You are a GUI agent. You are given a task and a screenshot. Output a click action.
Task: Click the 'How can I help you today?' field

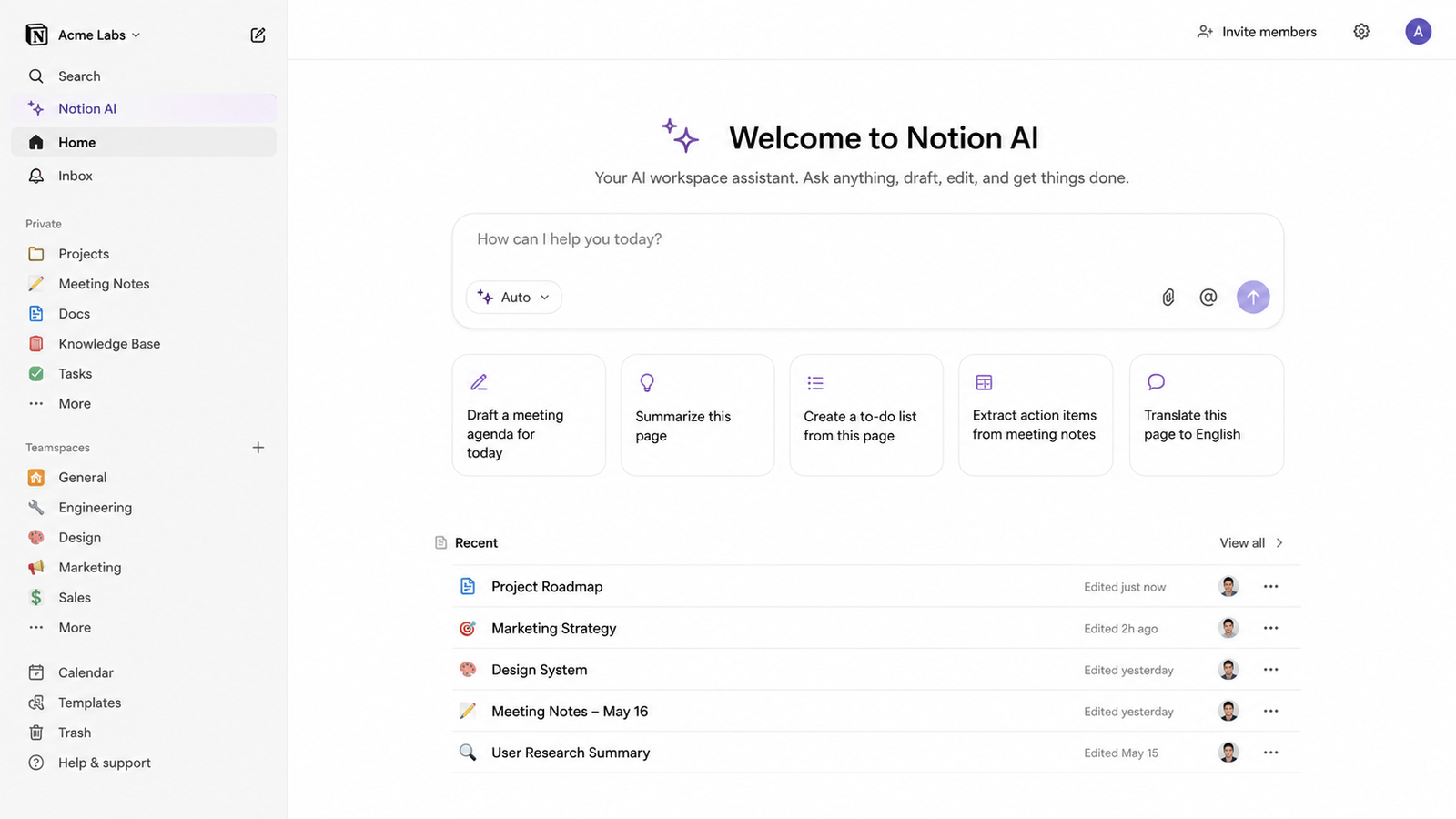[867, 240]
